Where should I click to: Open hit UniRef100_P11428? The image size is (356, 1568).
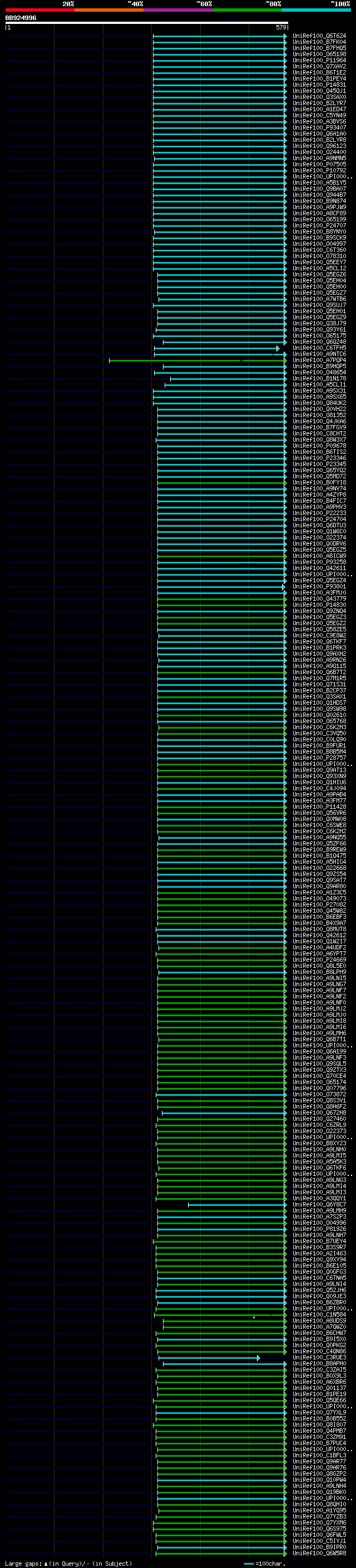[x=319, y=807]
